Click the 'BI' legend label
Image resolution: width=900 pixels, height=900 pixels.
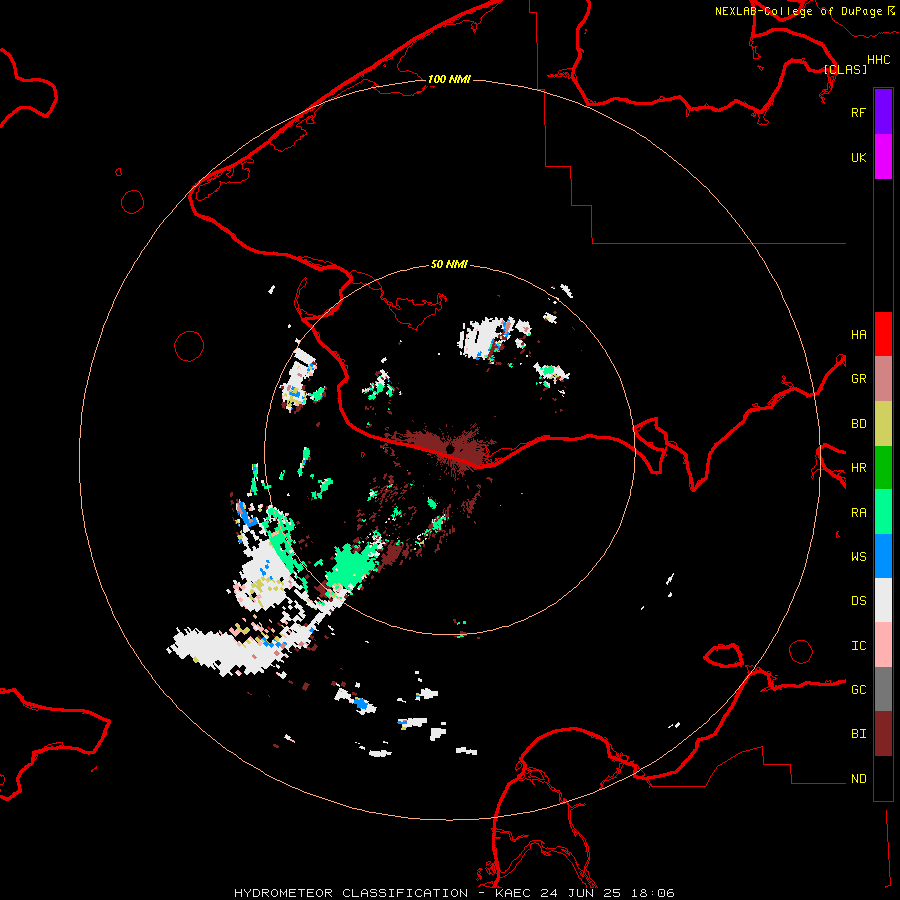click(x=858, y=734)
